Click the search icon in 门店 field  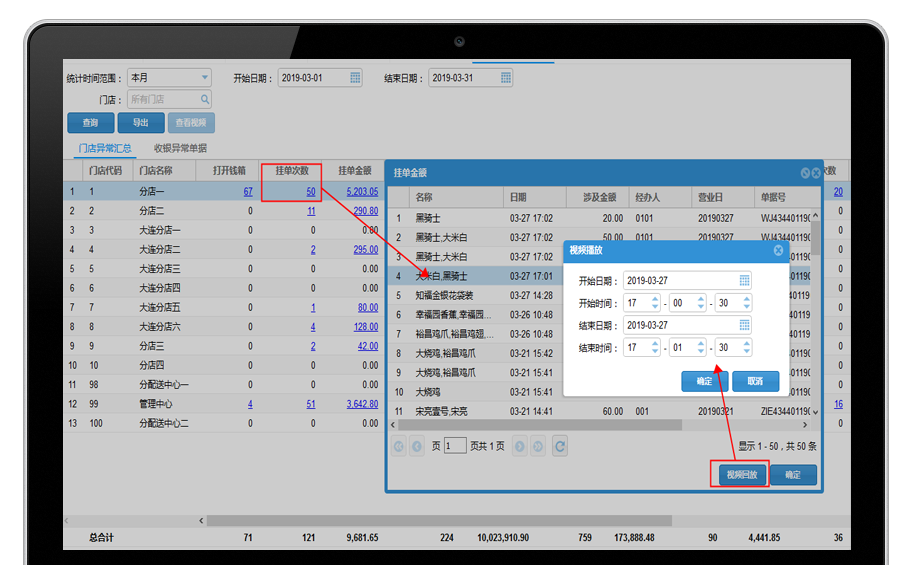coord(205,99)
